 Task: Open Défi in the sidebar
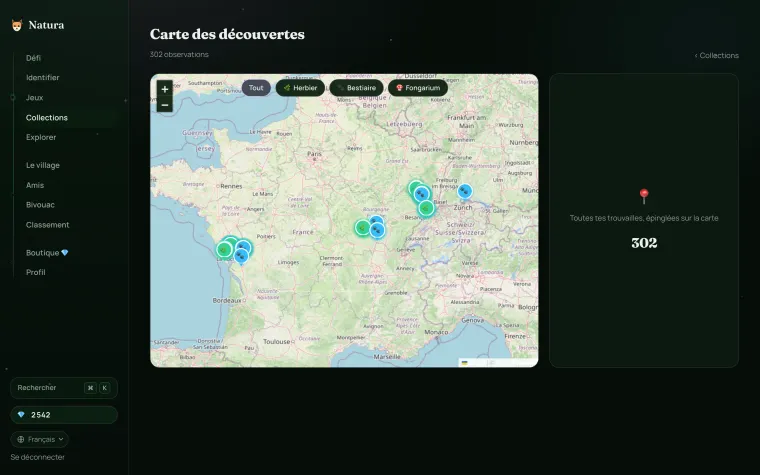(33, 58)
